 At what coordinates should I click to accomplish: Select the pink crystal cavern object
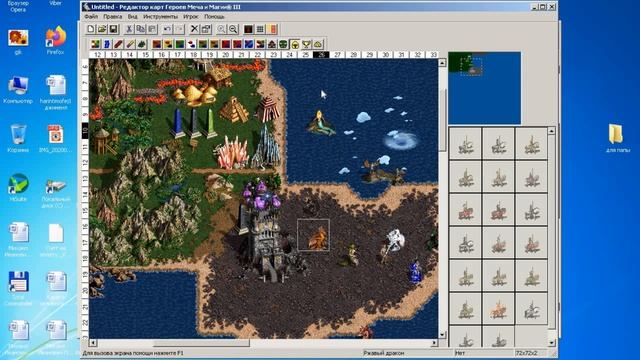click(232, 152)
